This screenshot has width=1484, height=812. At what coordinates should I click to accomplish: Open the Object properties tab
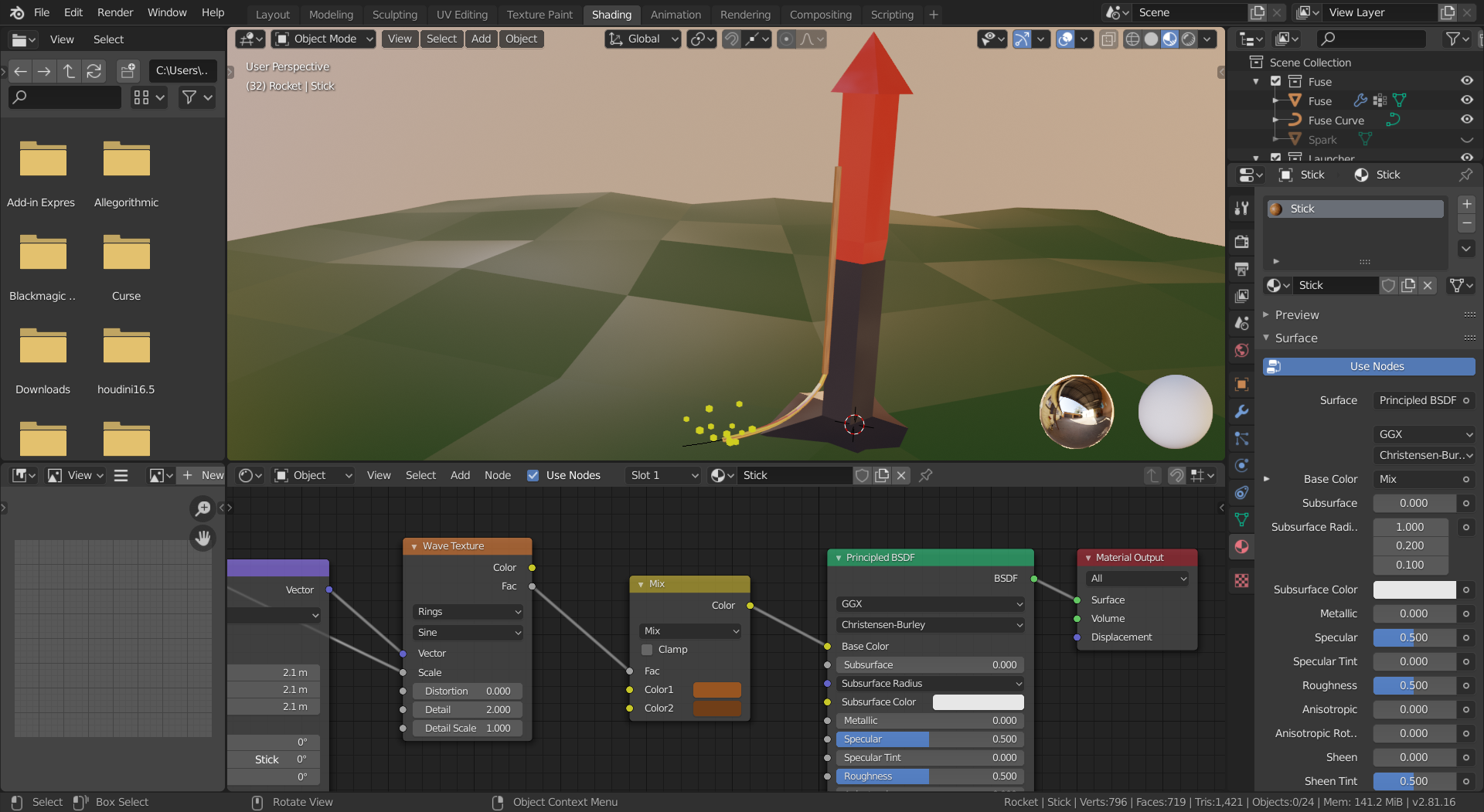1241,384
